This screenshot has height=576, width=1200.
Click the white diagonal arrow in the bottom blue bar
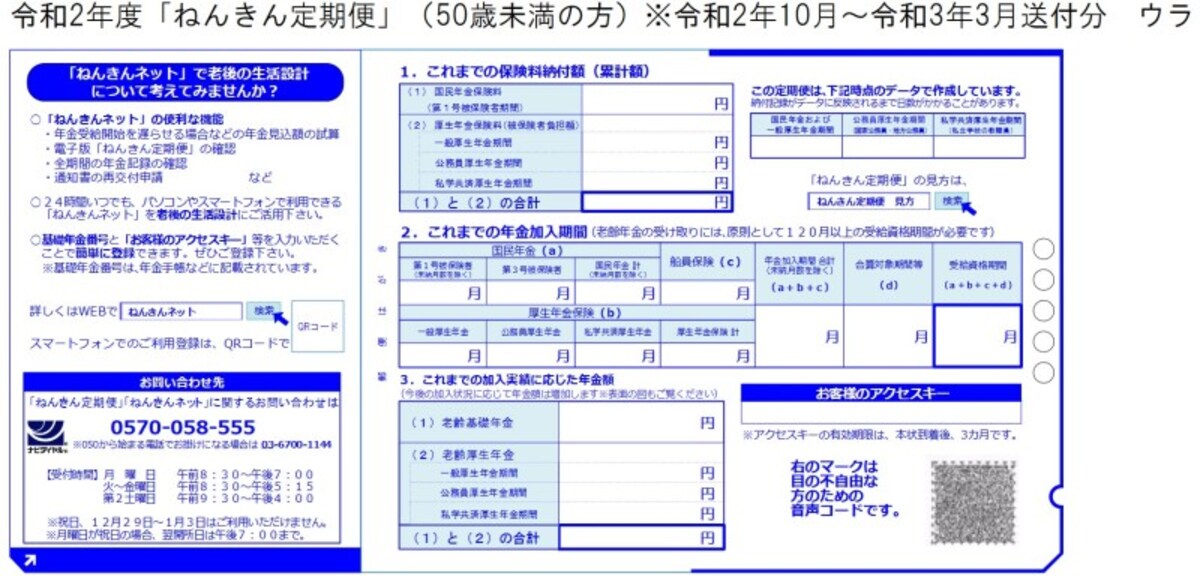click(28, 561)
